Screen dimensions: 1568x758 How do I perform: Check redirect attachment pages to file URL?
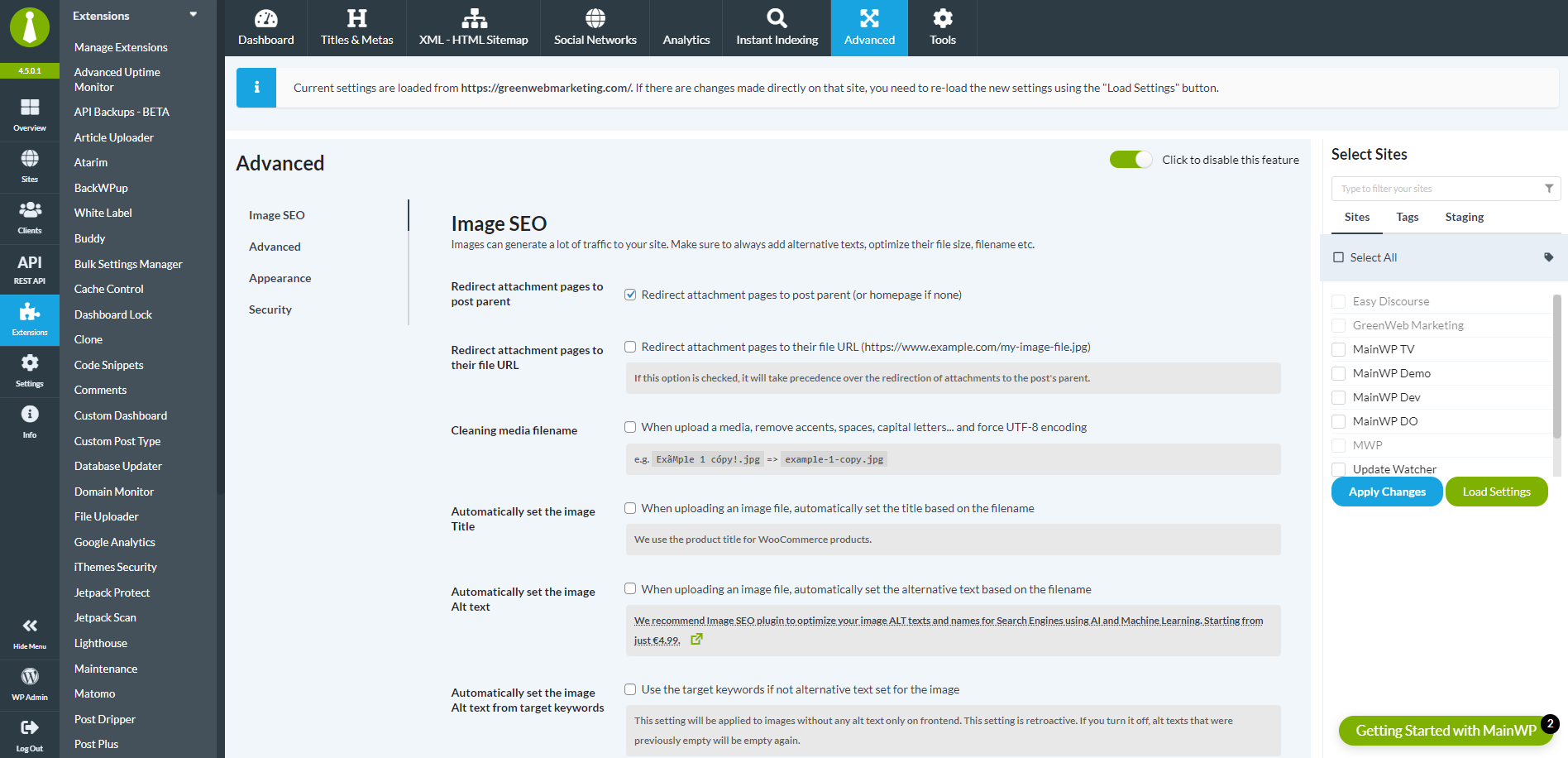point(630,347)
